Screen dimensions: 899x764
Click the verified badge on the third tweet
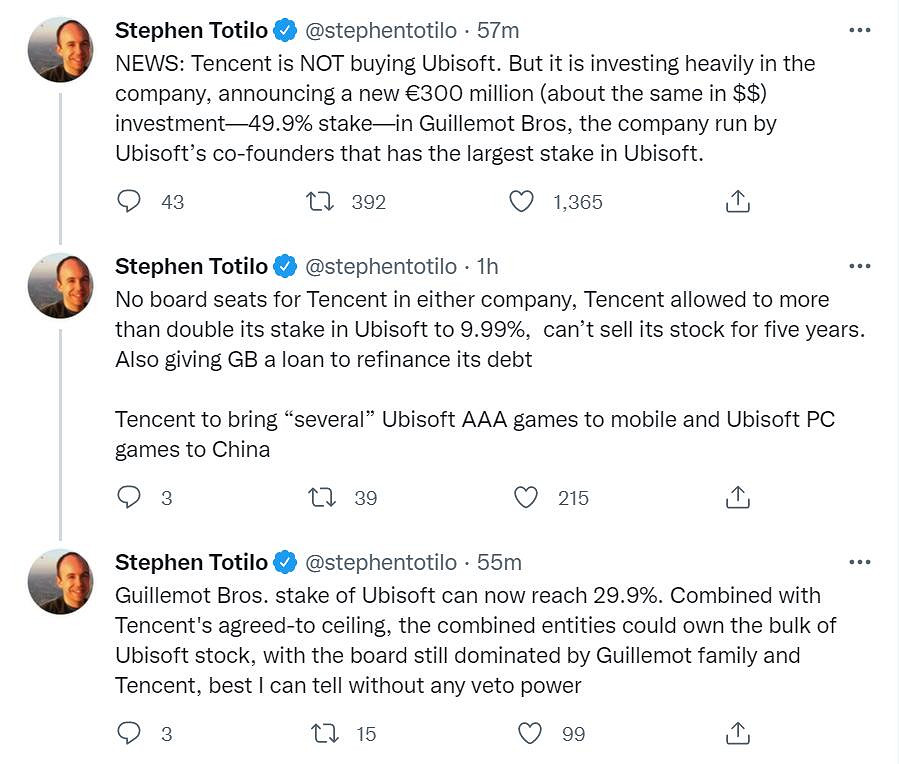pos(285,562)
